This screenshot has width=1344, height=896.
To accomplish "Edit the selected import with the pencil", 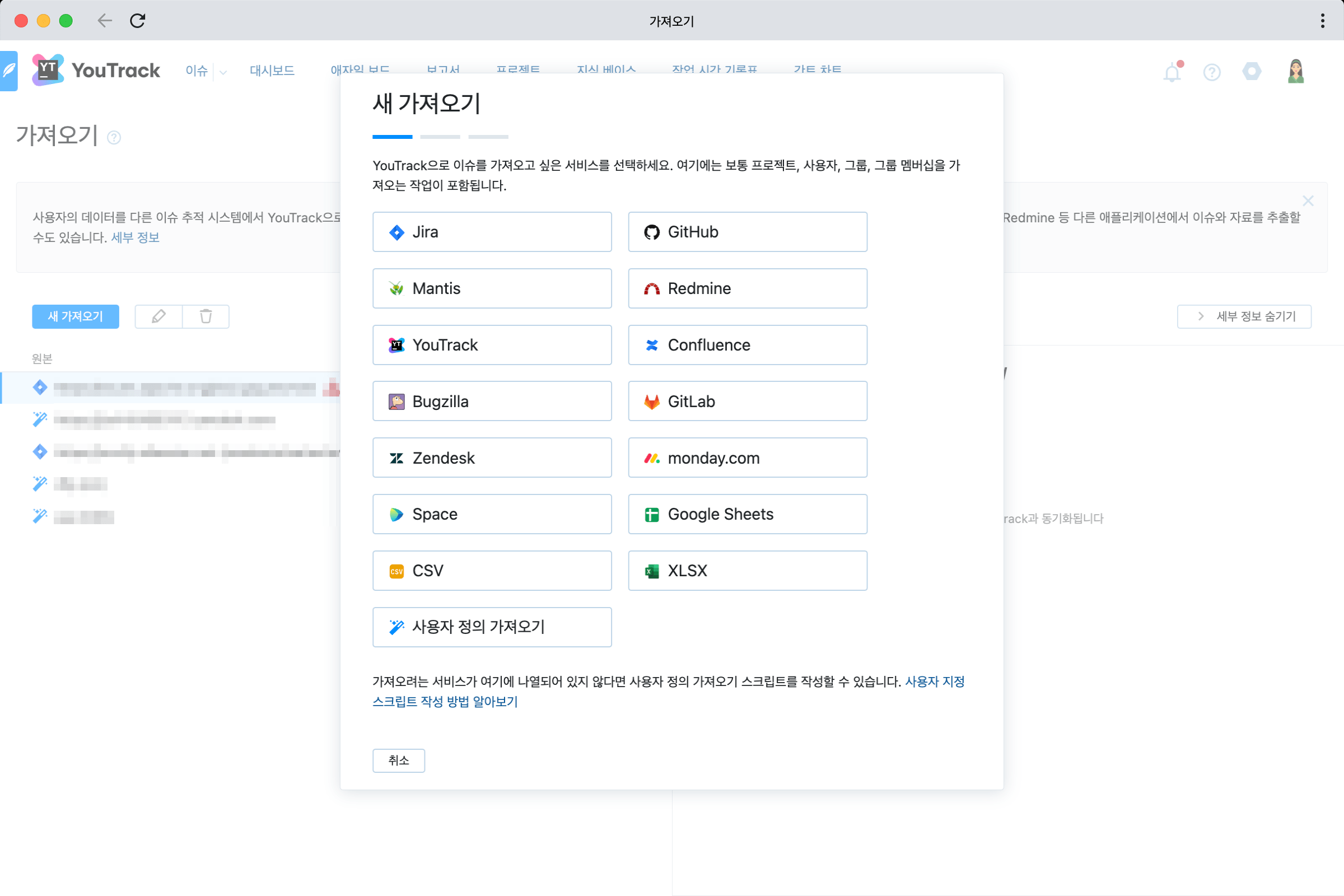I will (x=159, y=316).
